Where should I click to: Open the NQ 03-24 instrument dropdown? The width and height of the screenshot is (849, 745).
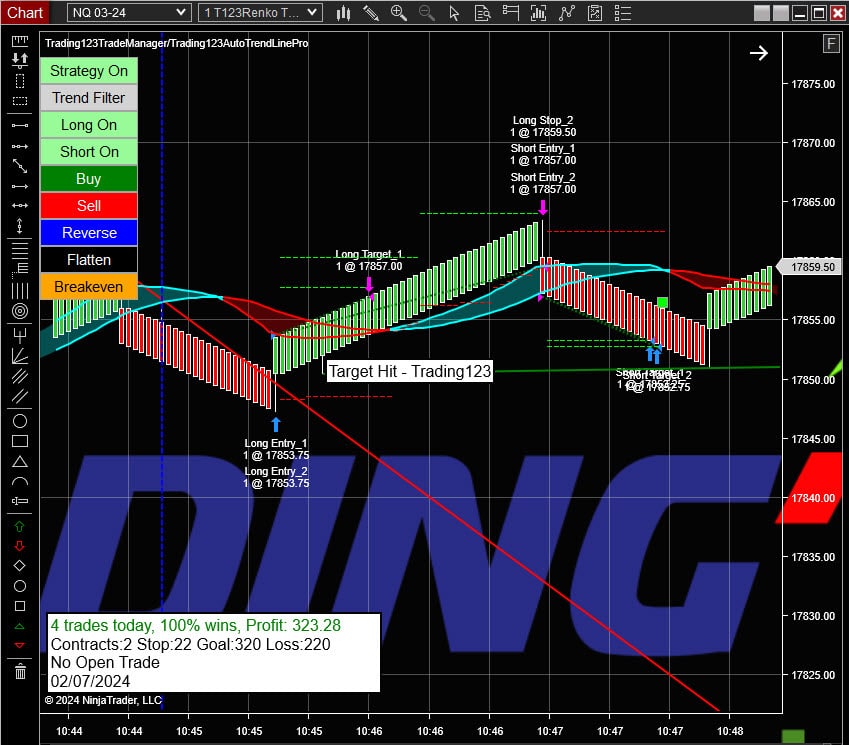tap(129, 12)
